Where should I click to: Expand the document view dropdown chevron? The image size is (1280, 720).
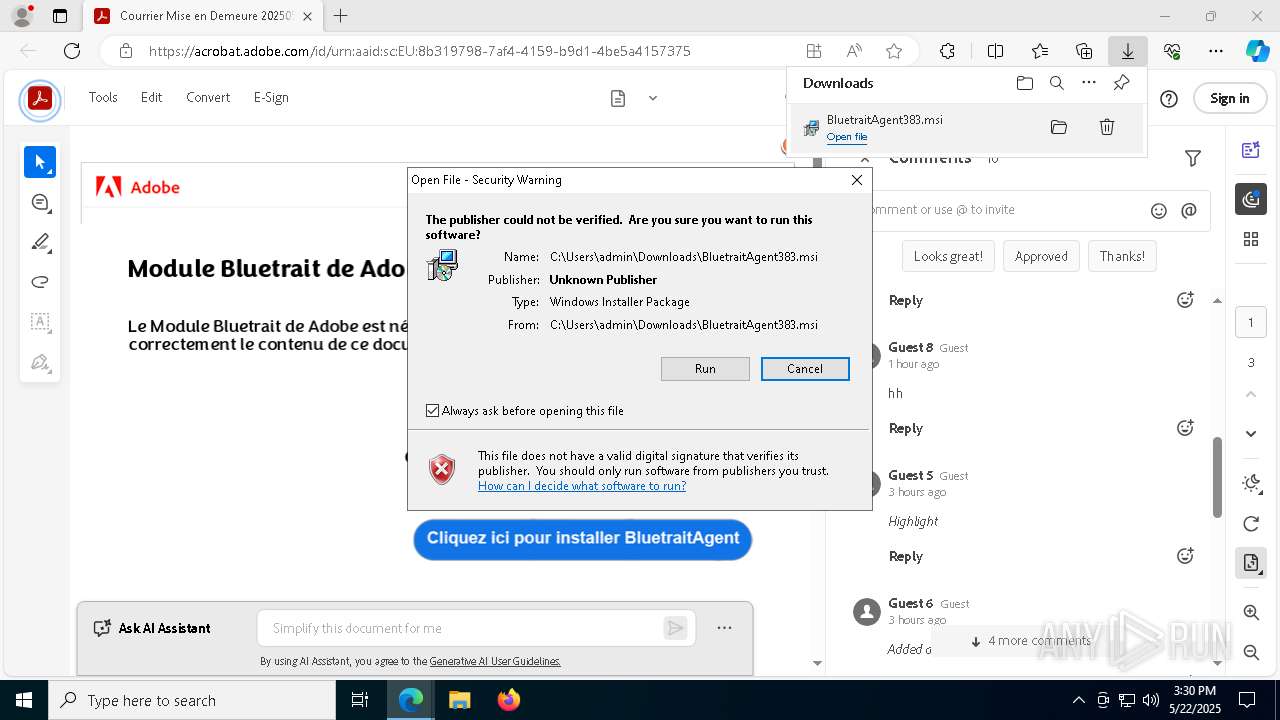(x=653, y=98)
